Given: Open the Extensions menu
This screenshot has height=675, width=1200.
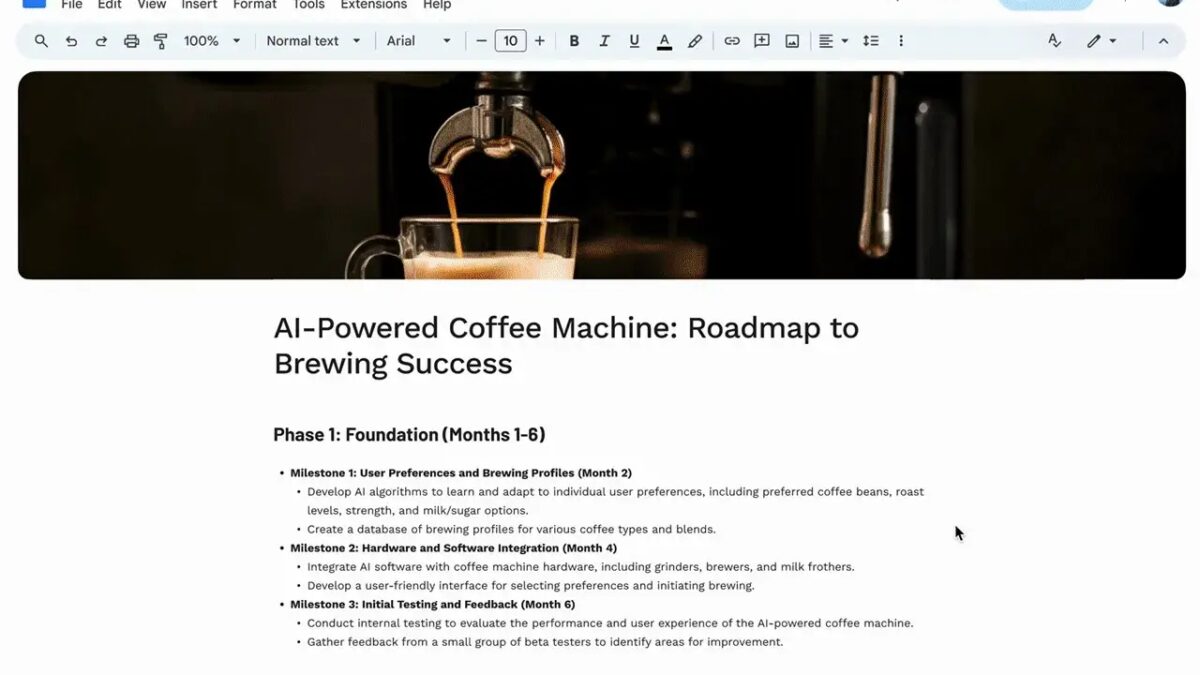Looking at the screenshot, I should tap(371, 5).
